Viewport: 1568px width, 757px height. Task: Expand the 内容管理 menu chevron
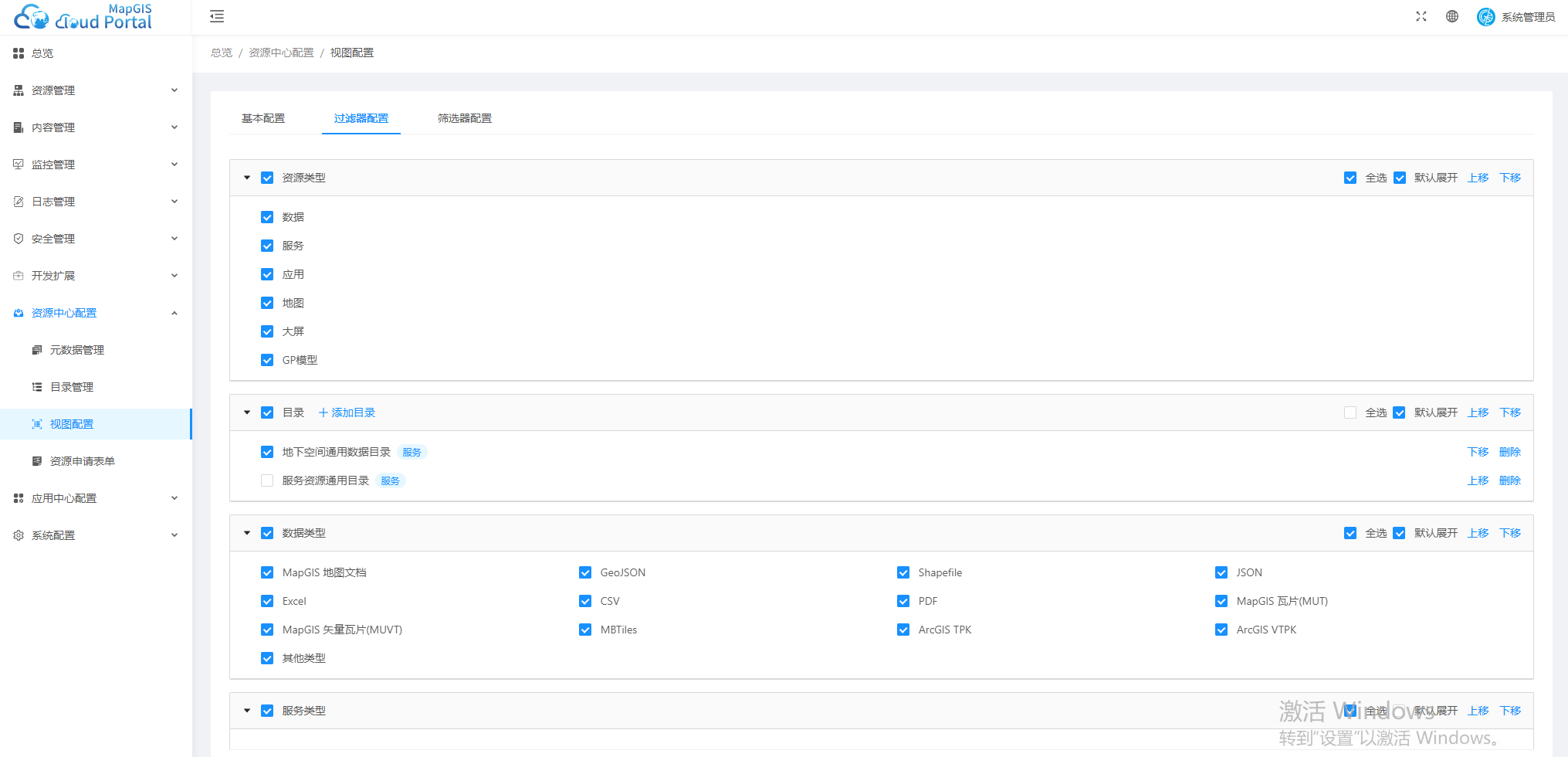174,127
